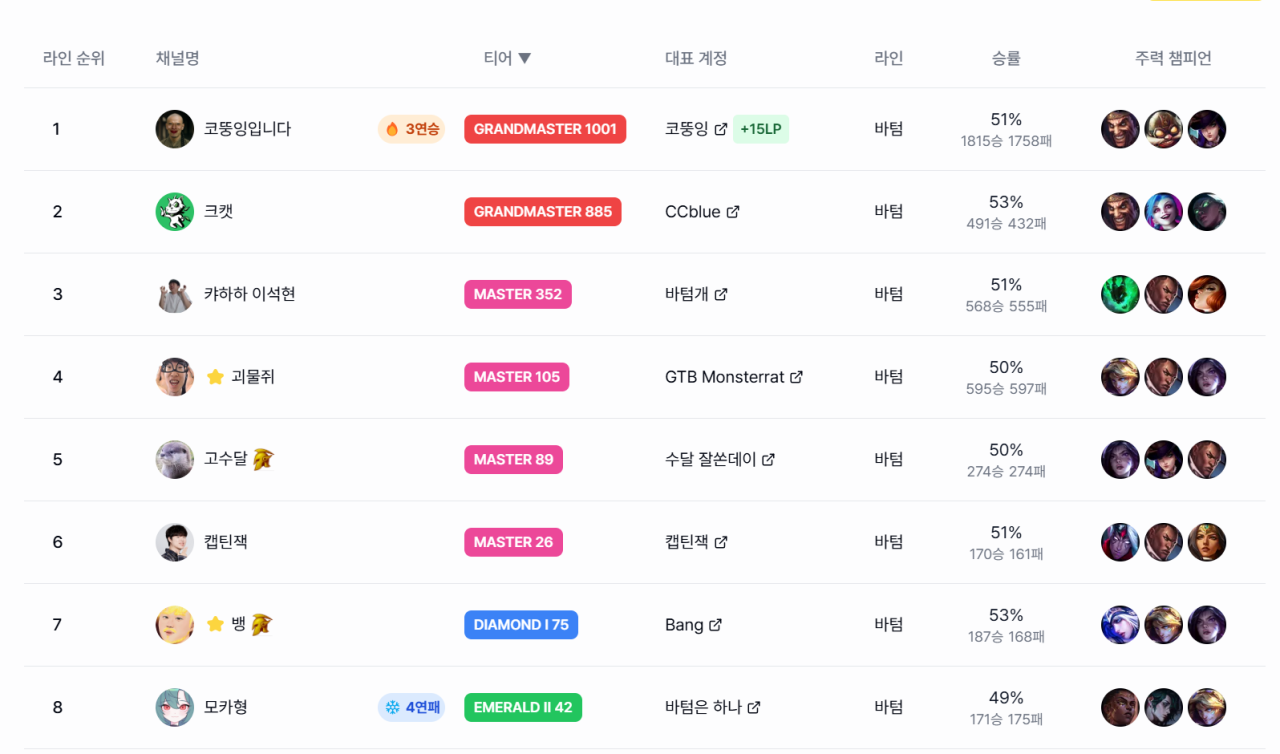1280x754 pixels.
Task: Click the 승률 column header
Action: pos(1006,58)
